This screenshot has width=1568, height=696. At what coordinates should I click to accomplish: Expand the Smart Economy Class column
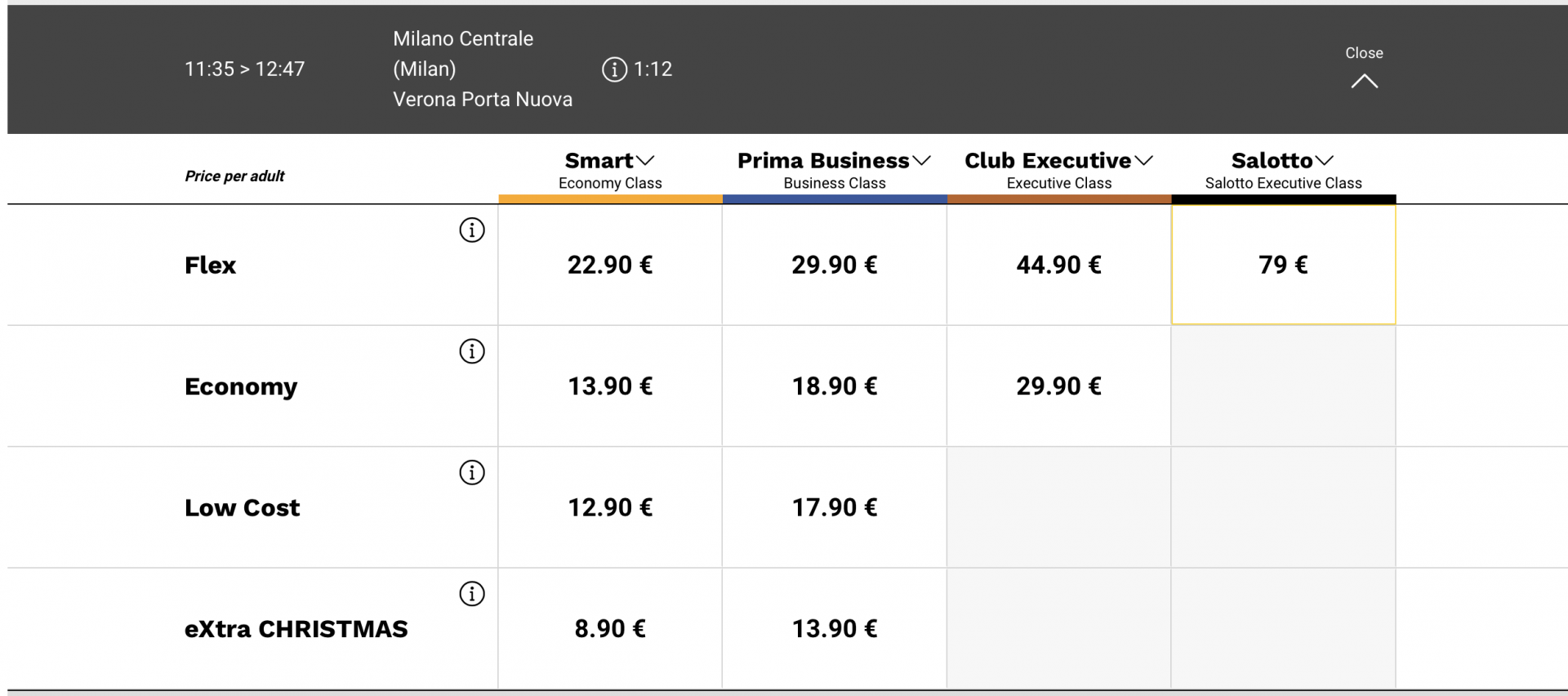point(610,171)
